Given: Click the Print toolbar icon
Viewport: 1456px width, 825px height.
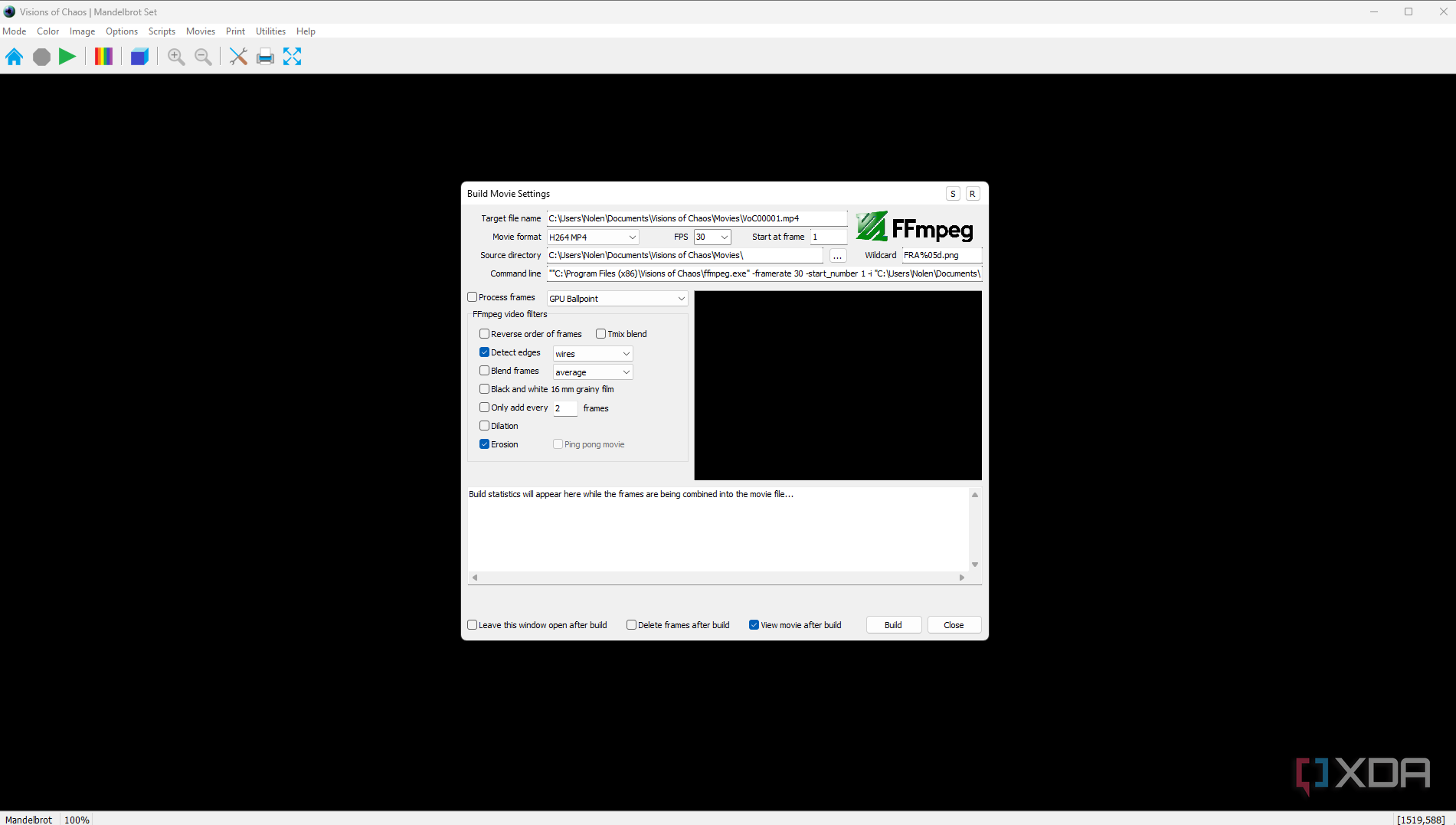Looking at the screenshot, I should pos(265,57).
